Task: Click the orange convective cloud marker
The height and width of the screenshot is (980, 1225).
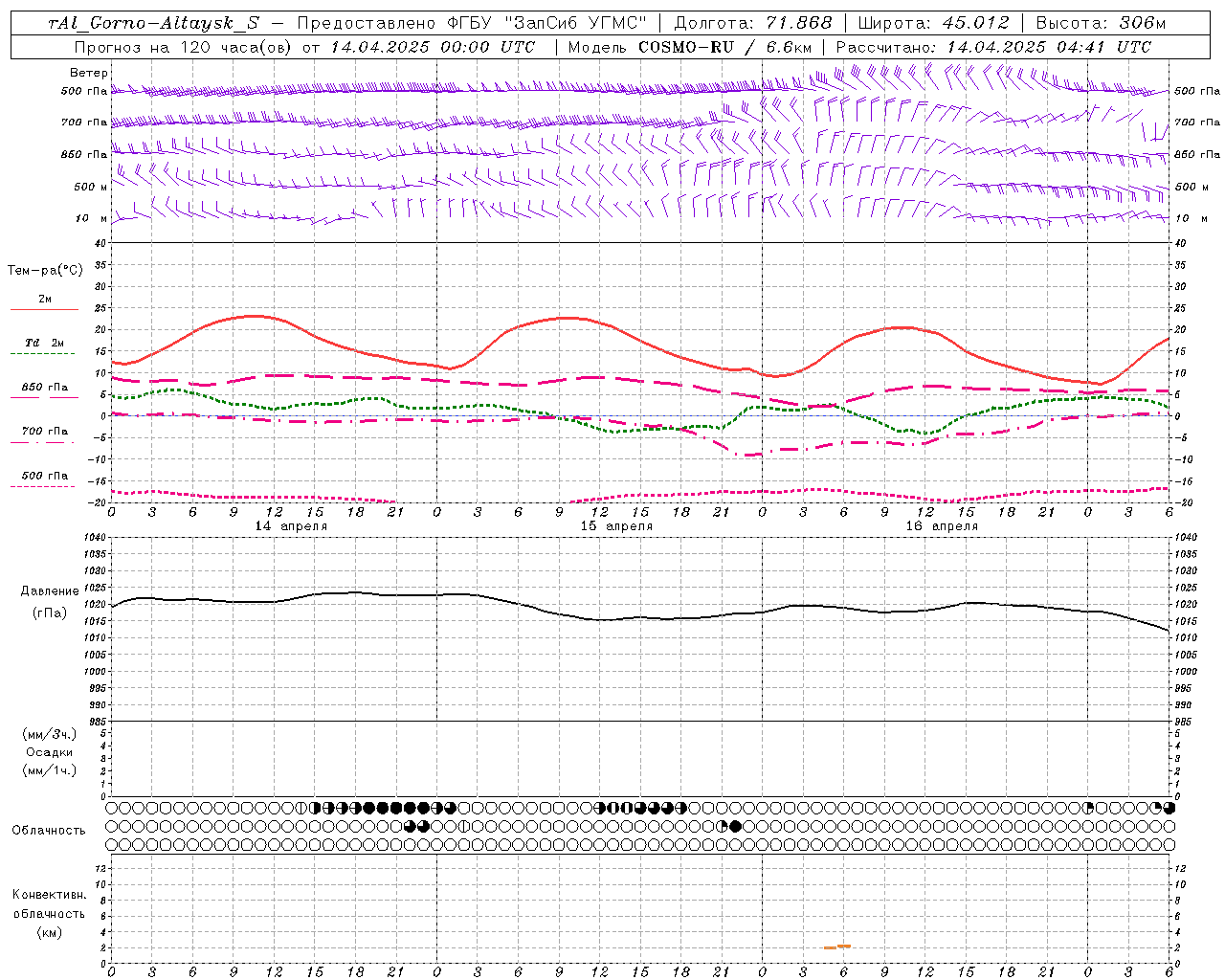Action: click(x=837, y=947)
